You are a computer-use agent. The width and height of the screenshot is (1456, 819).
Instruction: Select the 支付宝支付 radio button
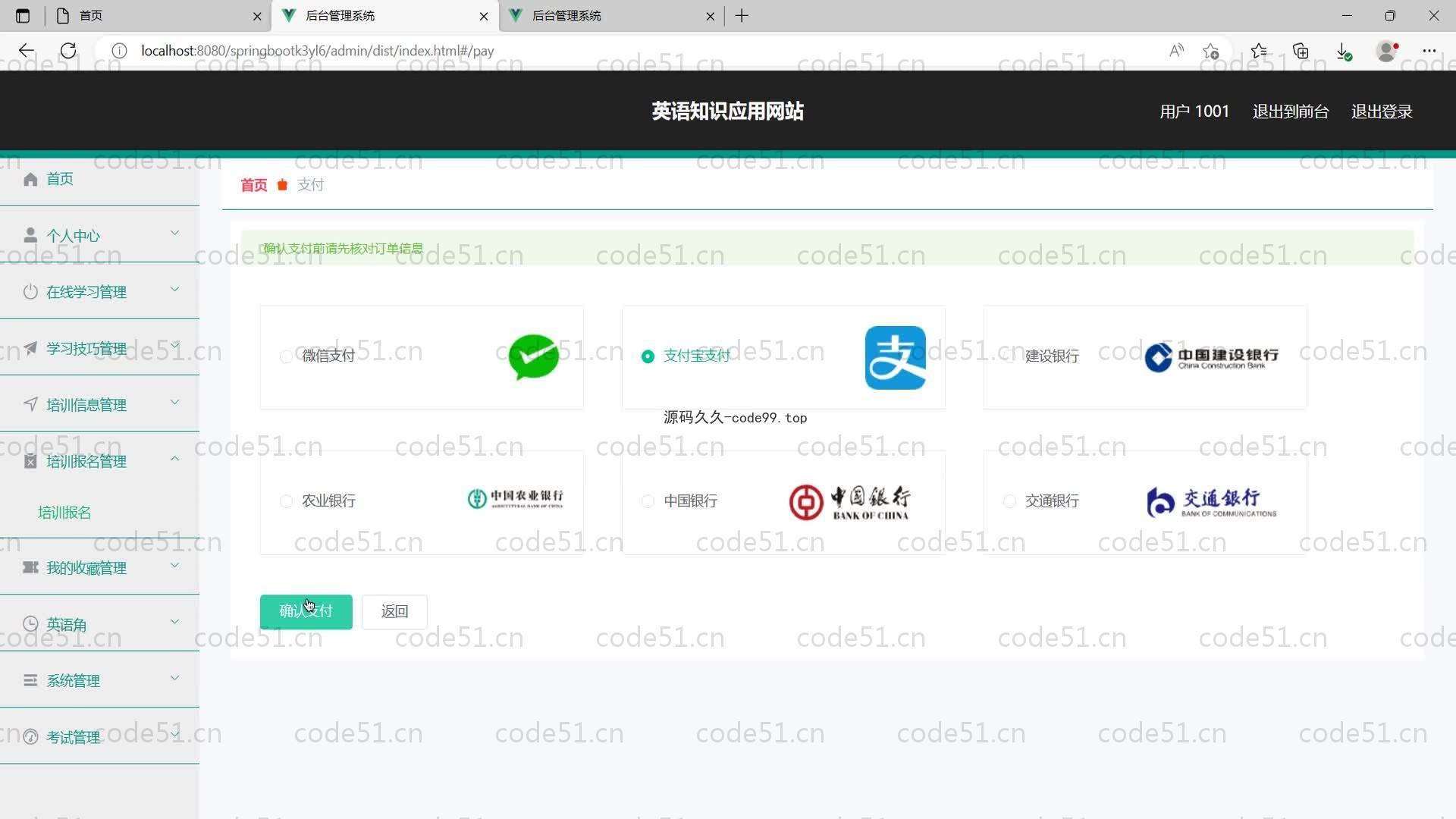coord(648,356)
